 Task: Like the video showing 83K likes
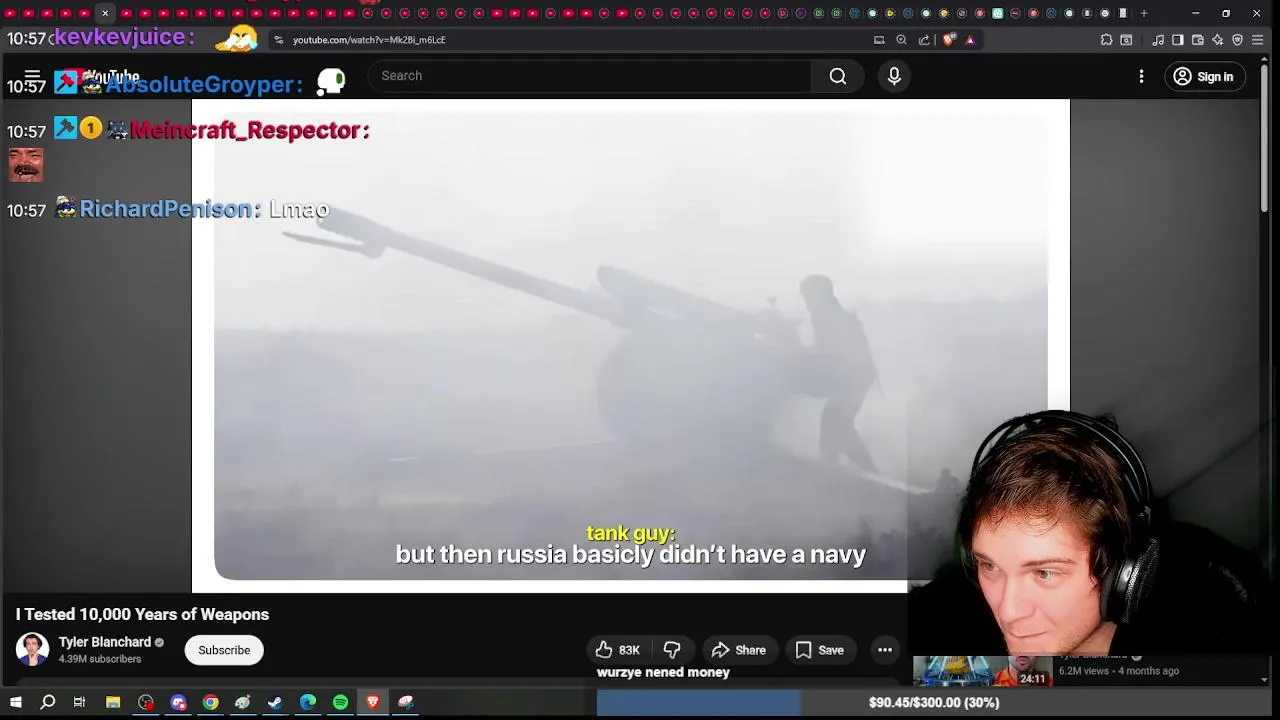[617, 650]
